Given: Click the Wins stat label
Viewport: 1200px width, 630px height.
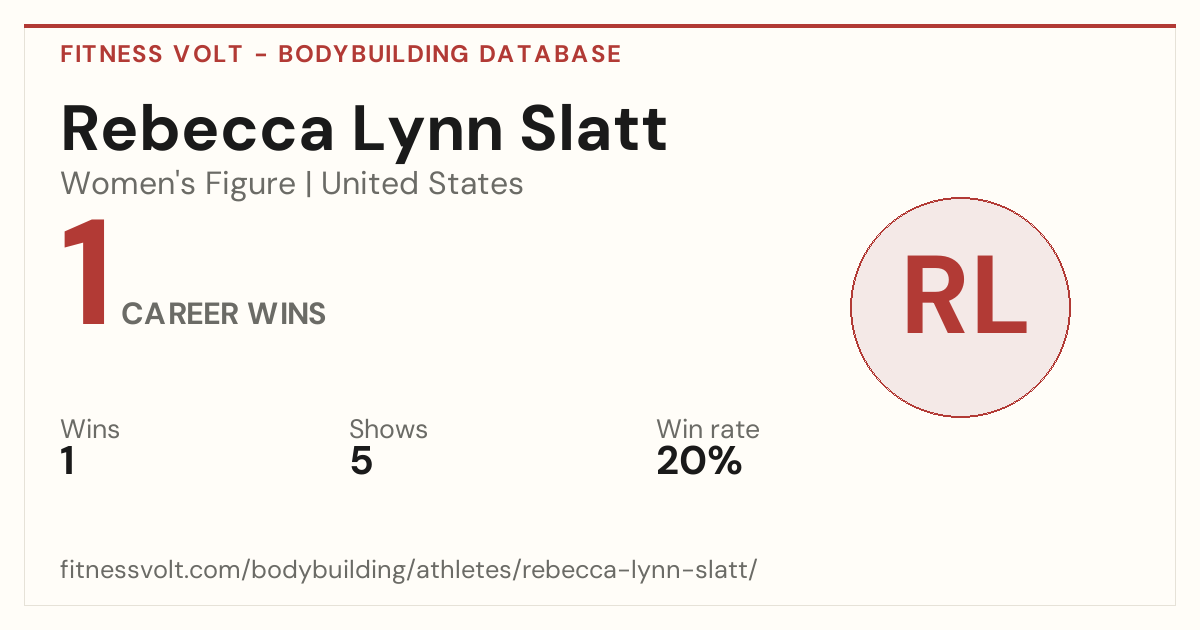Looking at the screenshot, I should click(90, 430).
